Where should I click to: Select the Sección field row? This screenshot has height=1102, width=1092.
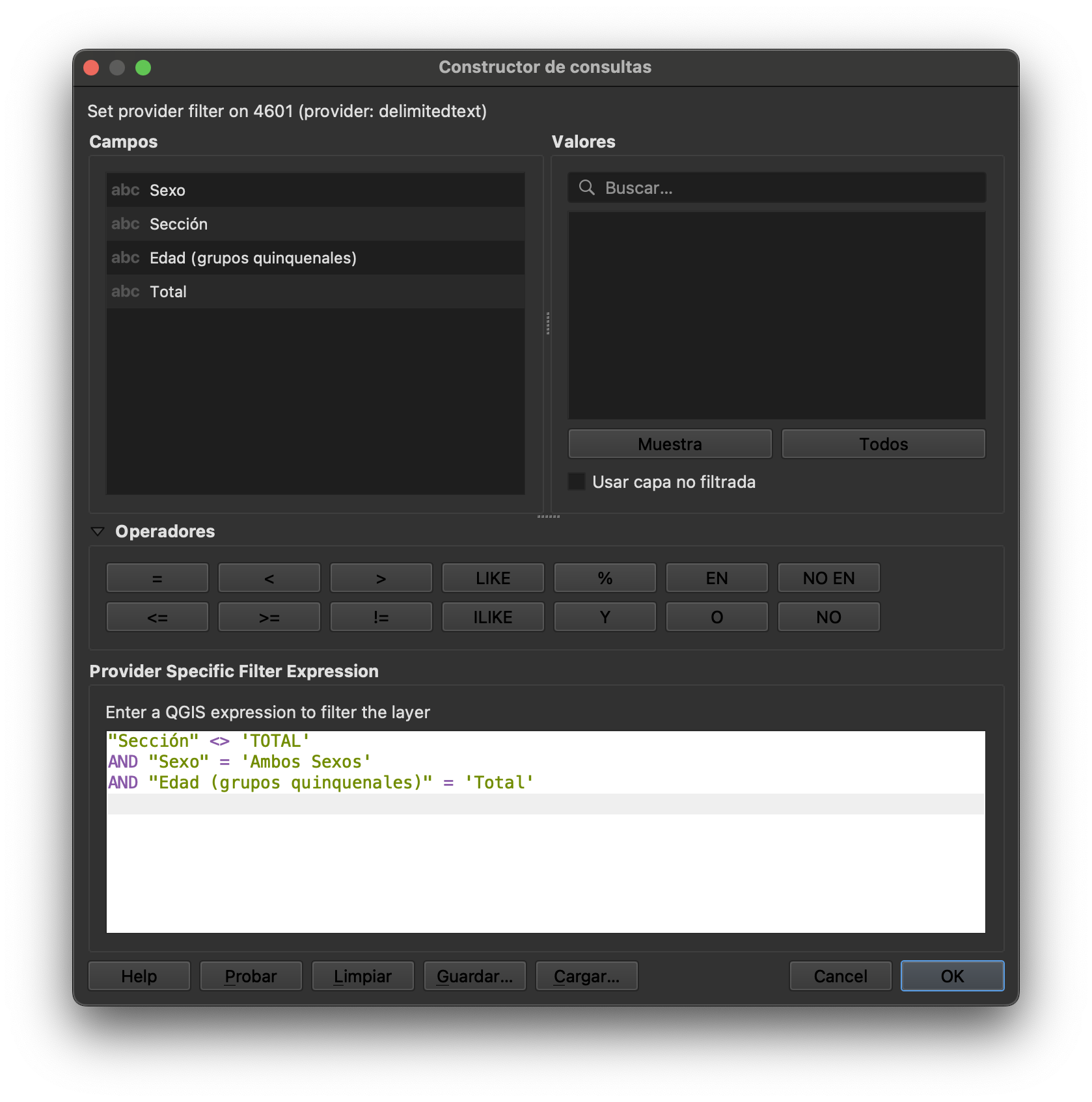pos(315,224)
